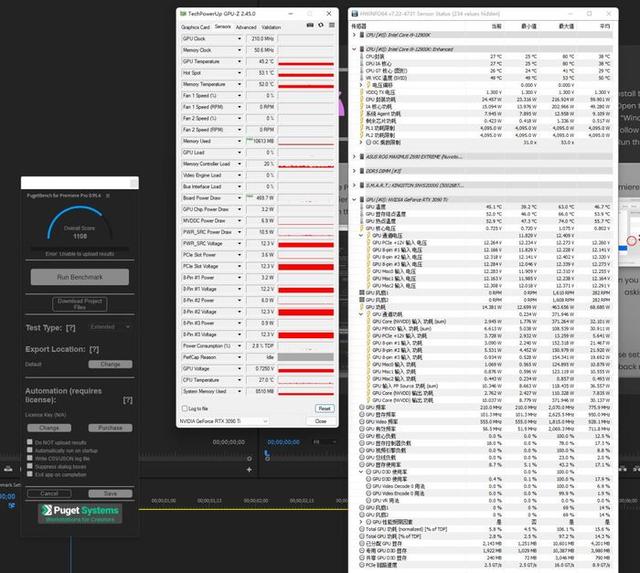
Task: Click GPU-Z refresh icon
Action: click(x=321, y=25)
